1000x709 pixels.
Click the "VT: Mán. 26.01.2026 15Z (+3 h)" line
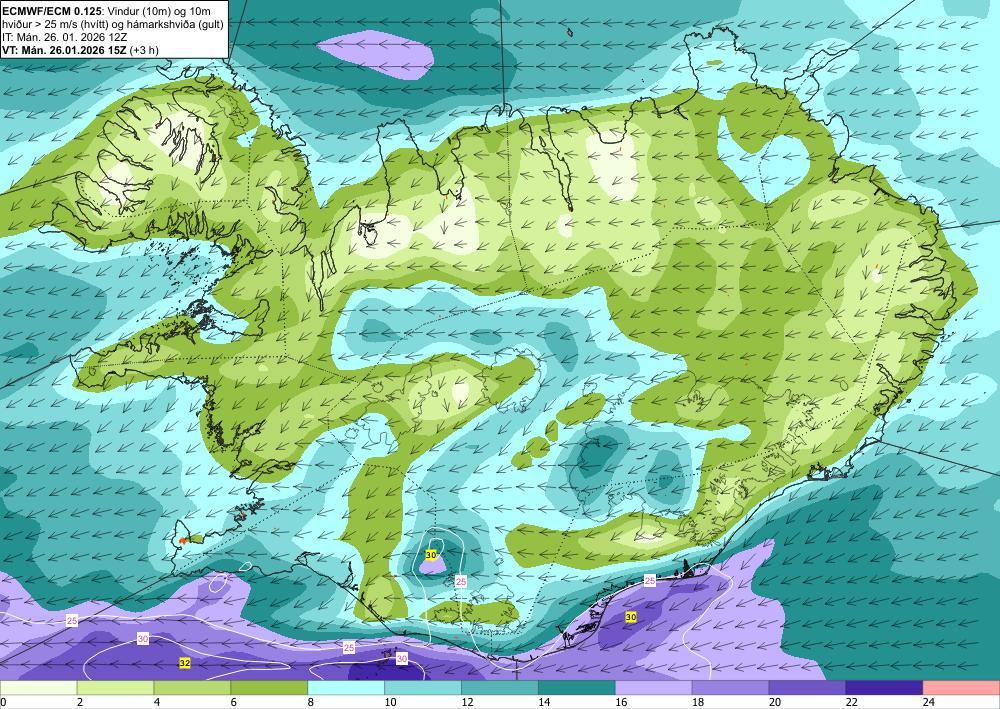(81, 50)
